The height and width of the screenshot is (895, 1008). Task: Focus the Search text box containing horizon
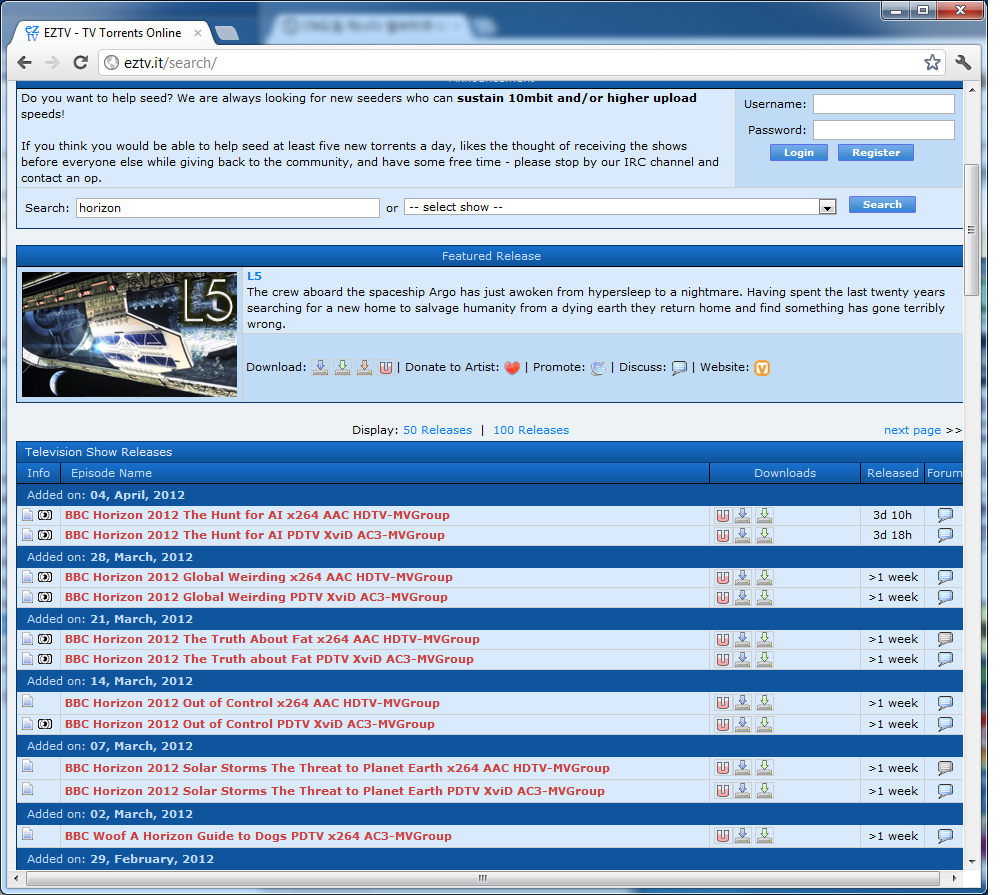(x=228, y=208)
